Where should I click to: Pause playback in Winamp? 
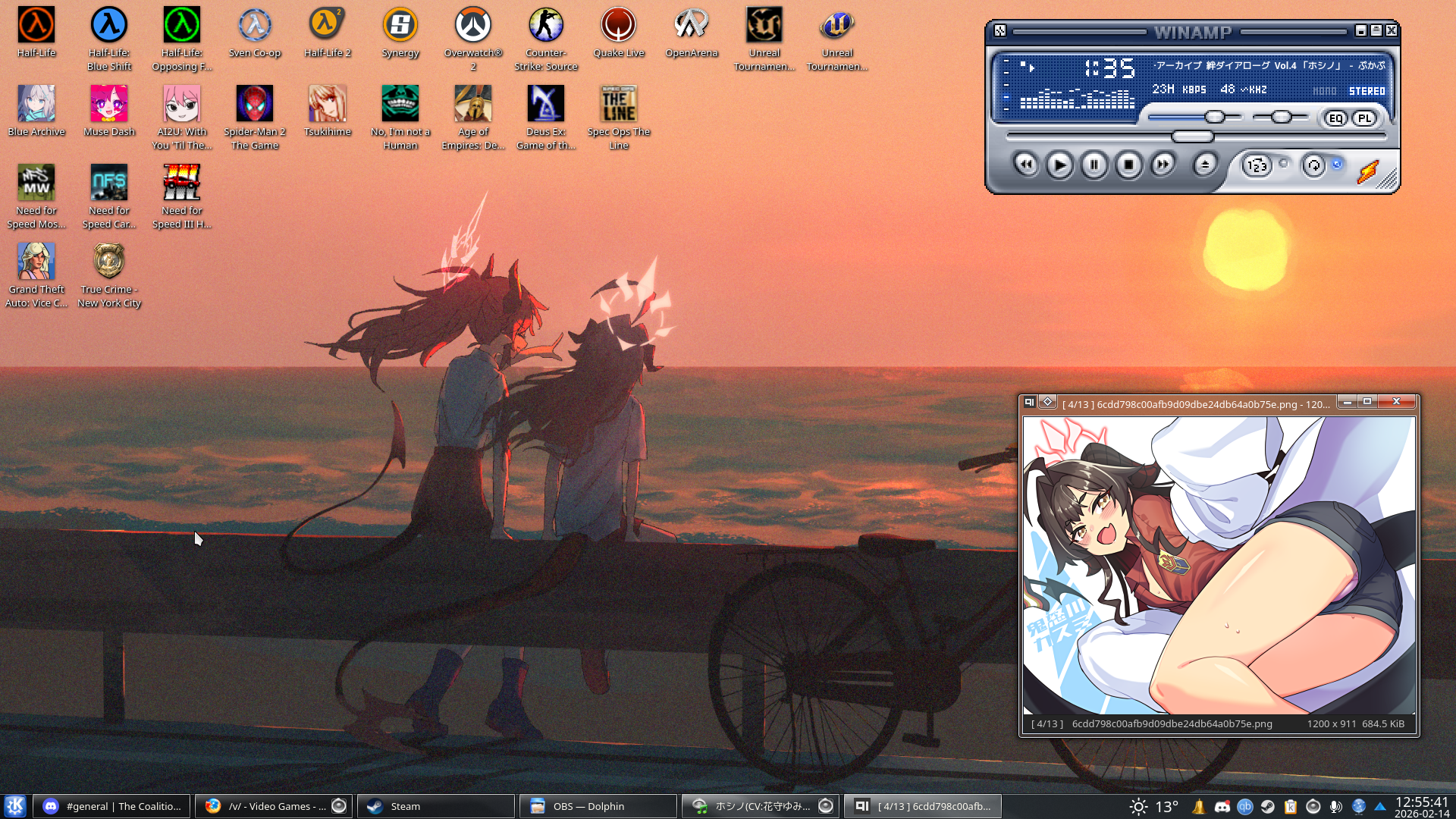coord(1094,165)
